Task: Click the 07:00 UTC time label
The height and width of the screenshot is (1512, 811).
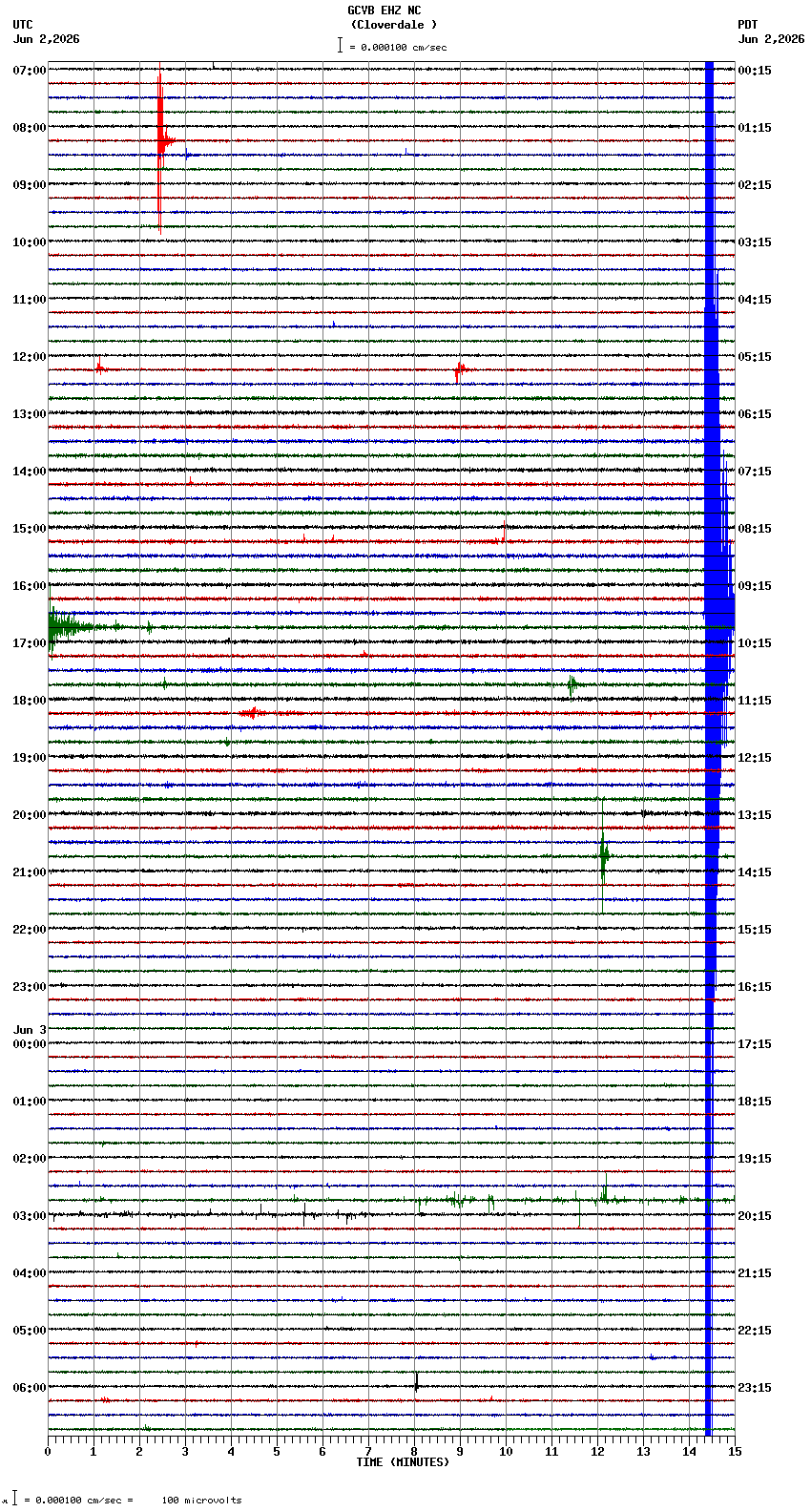Action: coord(30,71)
